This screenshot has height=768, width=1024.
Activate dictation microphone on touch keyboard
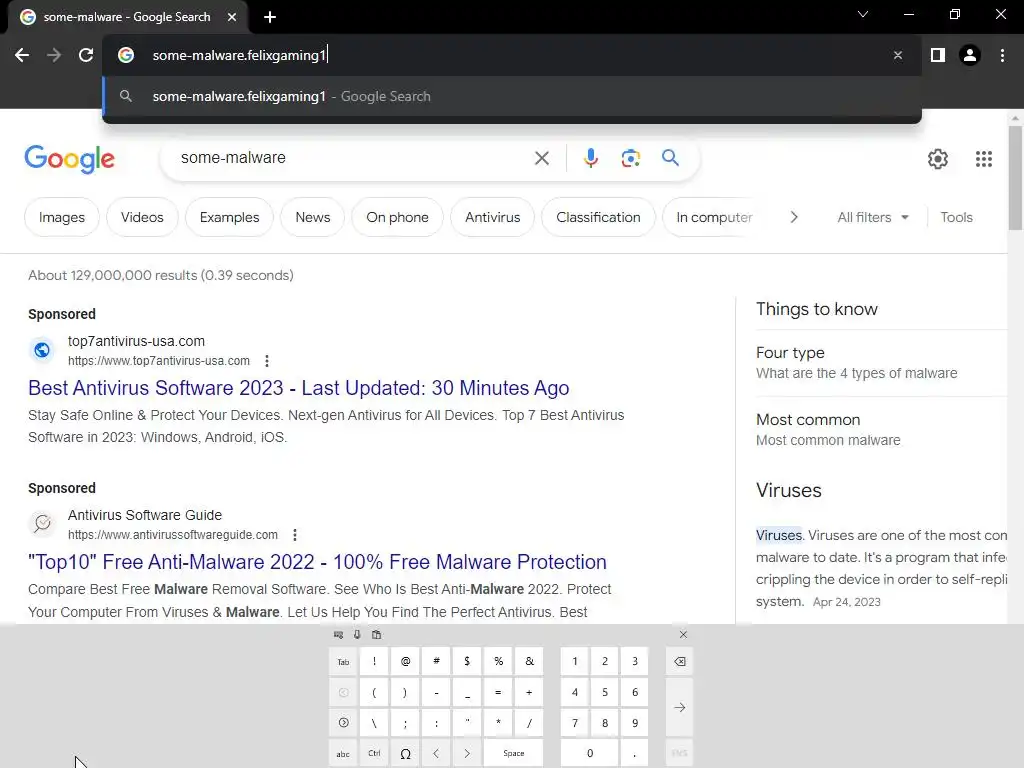click(x=357, y=634)
